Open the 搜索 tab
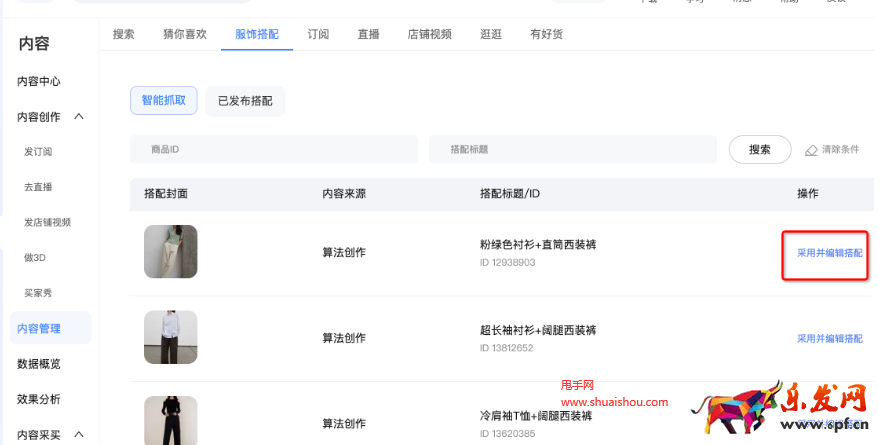 pyautogui.click(x=123, y=34)
